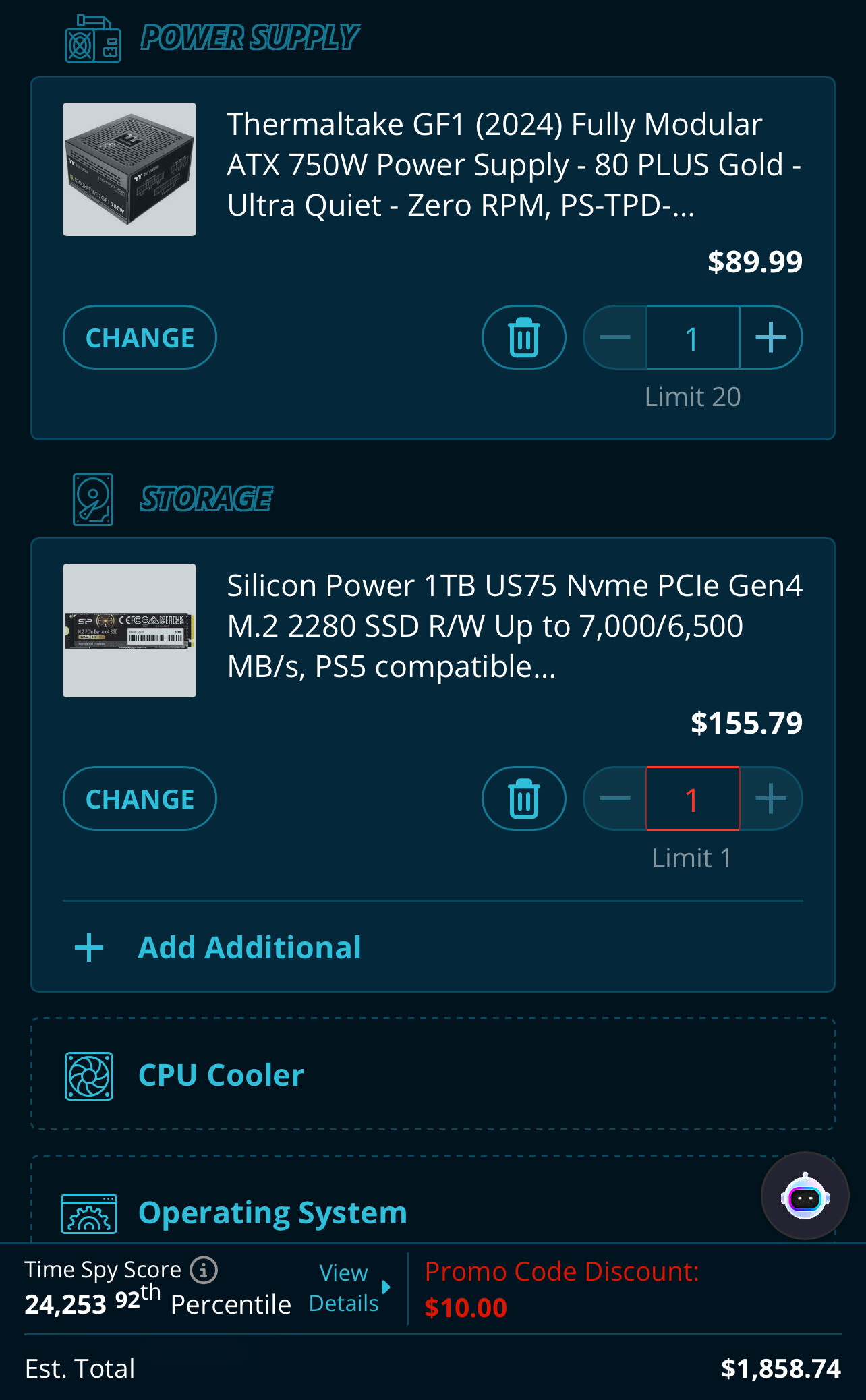
Task: Click the Time Spy Score info icon
Action: [204, 1271]
